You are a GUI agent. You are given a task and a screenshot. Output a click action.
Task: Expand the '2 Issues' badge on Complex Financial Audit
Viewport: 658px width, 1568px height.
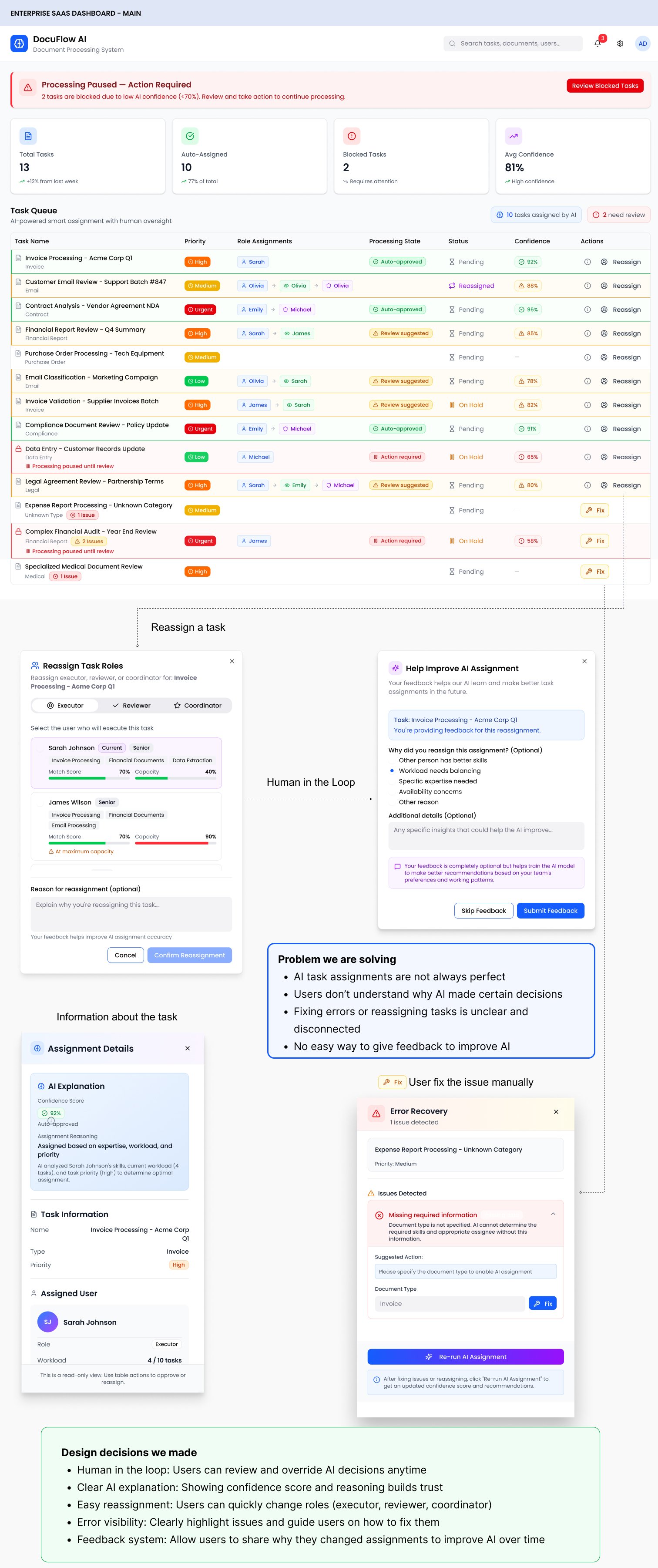pyautogui.click(x=89, y=541)
